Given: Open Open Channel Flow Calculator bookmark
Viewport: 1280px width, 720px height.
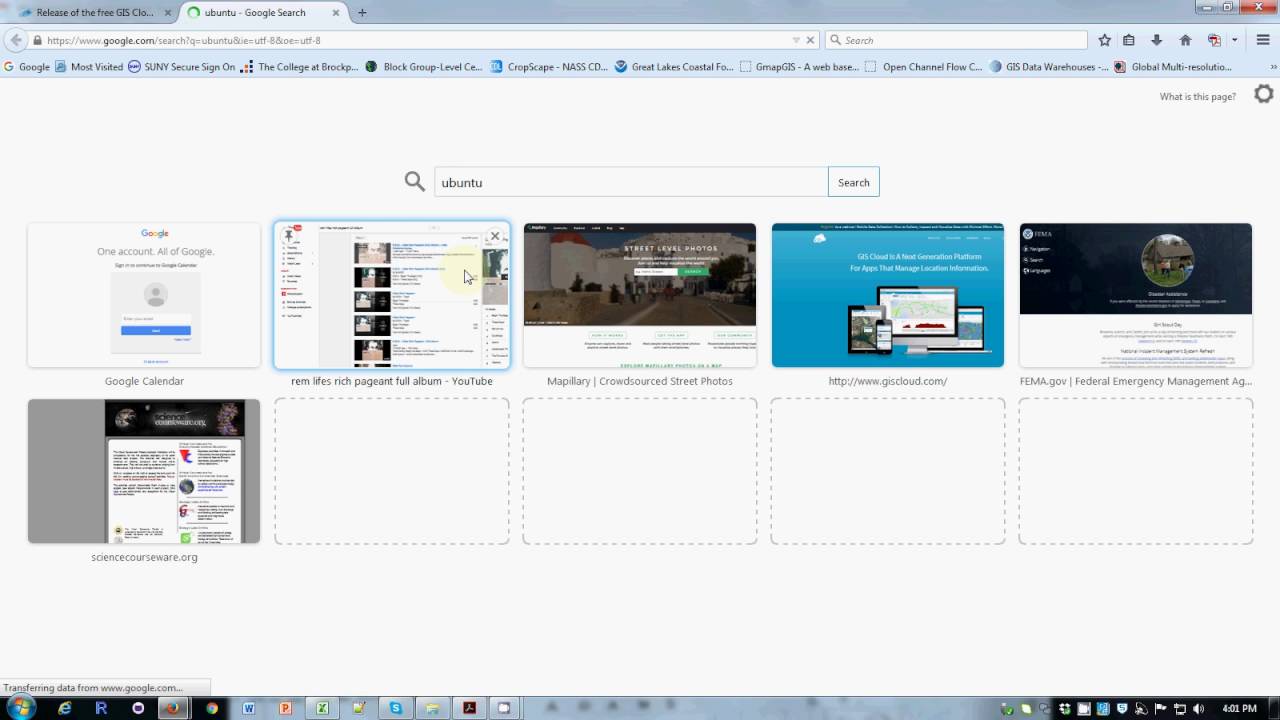Looking at the screenshot, I should point(924,67).
